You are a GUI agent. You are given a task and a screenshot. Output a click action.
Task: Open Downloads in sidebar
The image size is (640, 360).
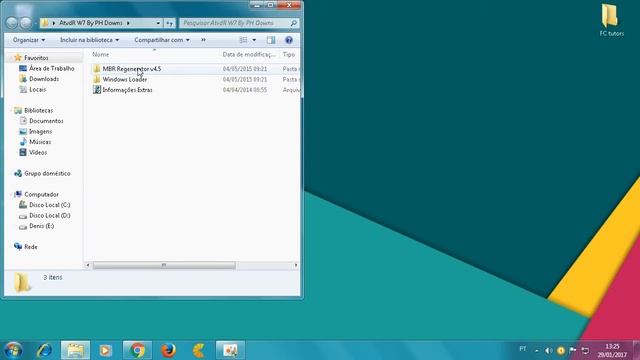(44, 79)
